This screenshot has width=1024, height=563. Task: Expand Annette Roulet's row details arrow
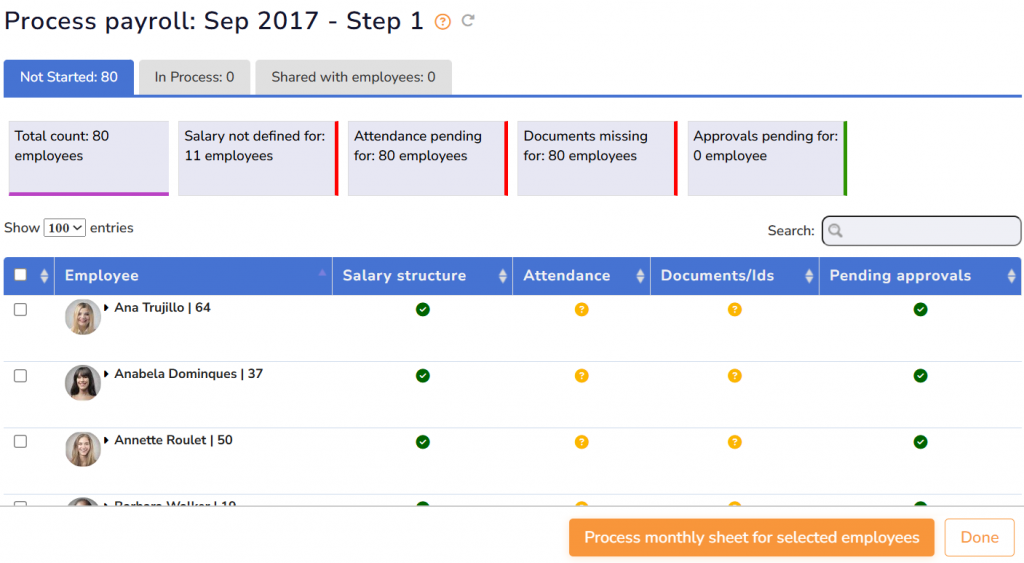pyautogui.click(x=107, y=440)
